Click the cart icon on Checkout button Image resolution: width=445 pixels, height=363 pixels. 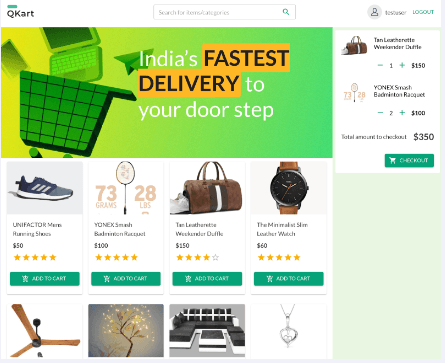[x=393, y=160]
